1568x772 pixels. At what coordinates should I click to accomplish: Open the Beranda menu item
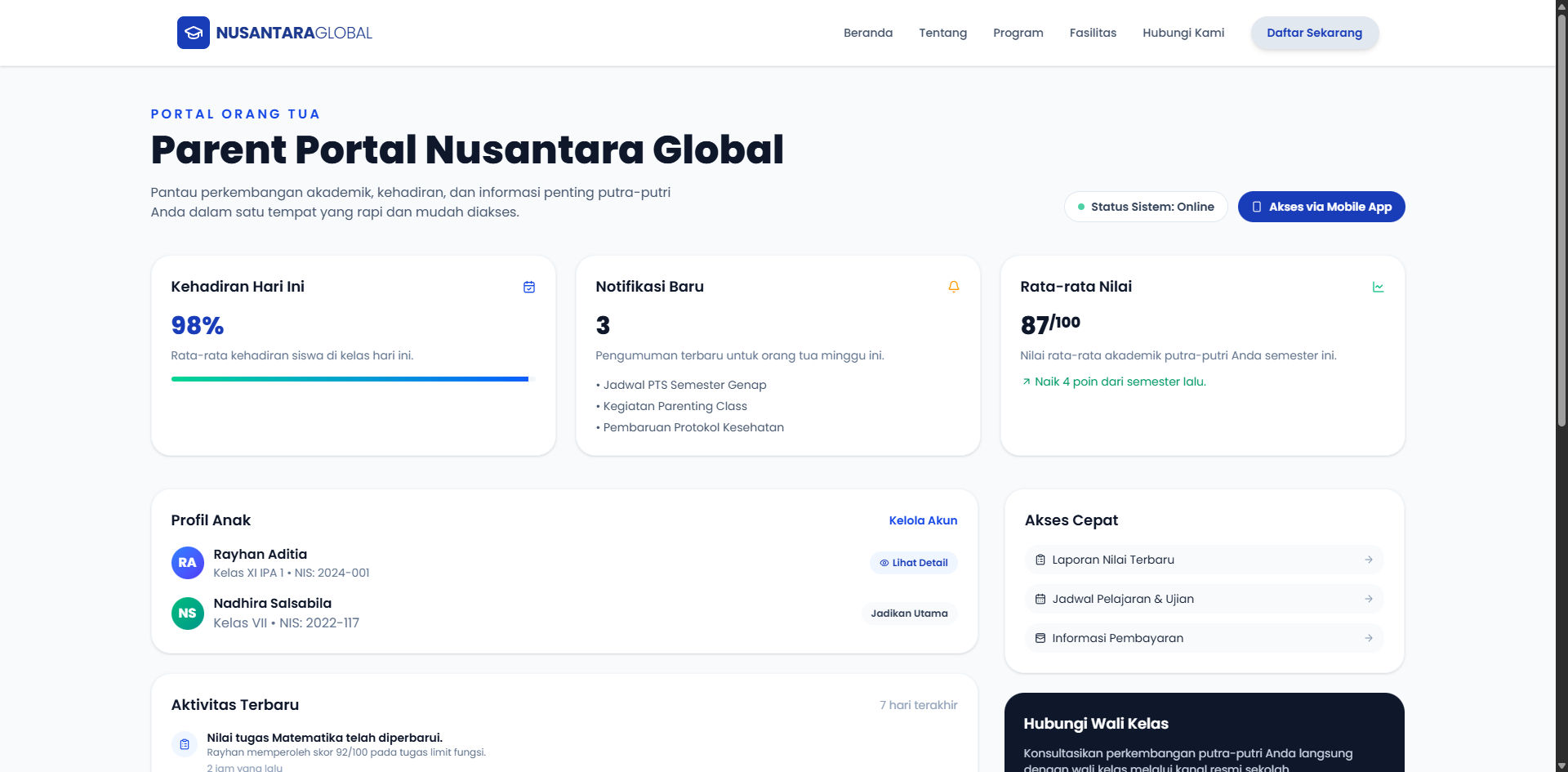(x=868, y=33)
